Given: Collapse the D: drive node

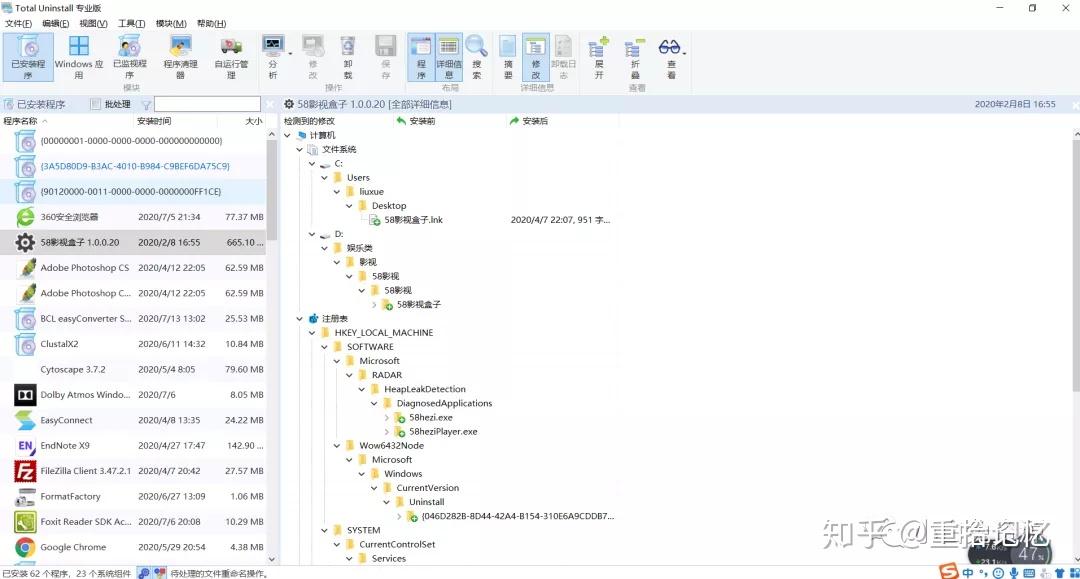Looking at the screenshot, I should pos(312,234).
